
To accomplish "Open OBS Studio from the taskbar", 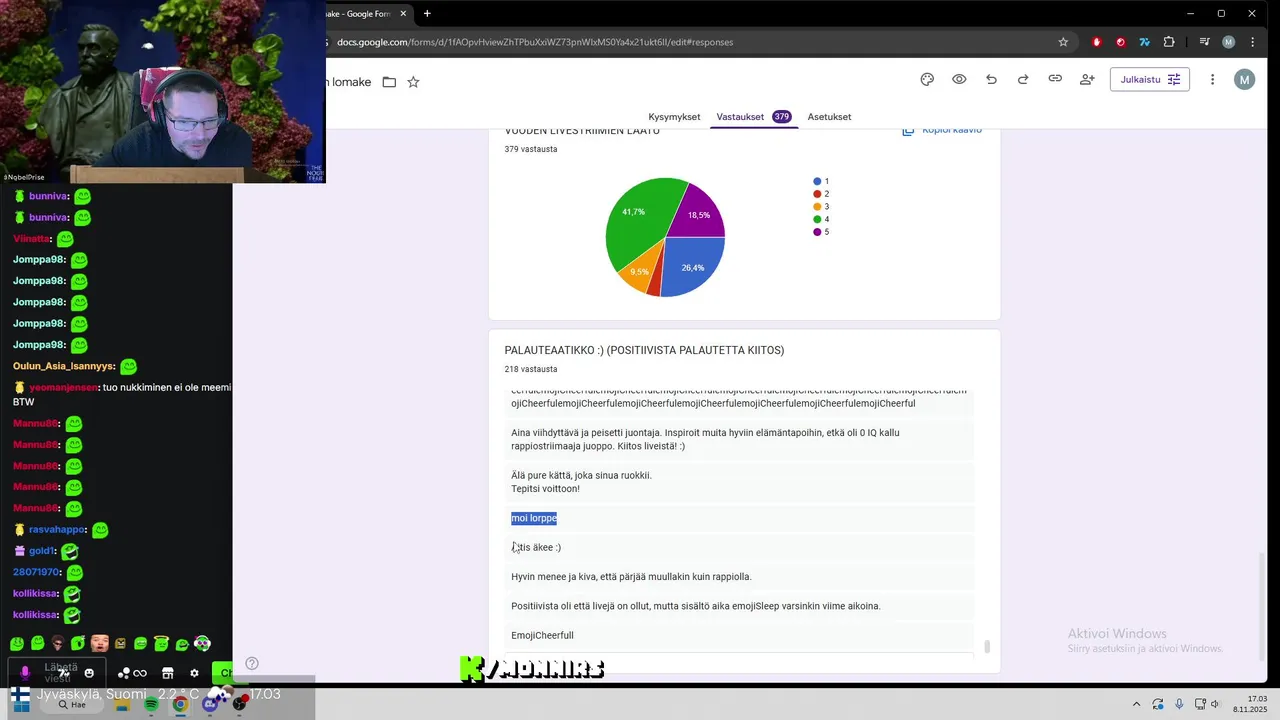I will pos(239,704).
